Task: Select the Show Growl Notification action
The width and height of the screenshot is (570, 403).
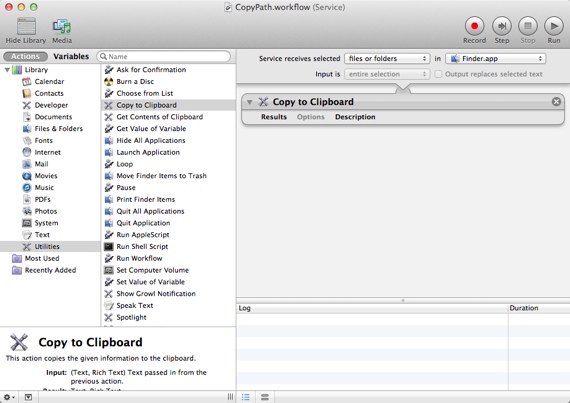Action: pos(156,294)
